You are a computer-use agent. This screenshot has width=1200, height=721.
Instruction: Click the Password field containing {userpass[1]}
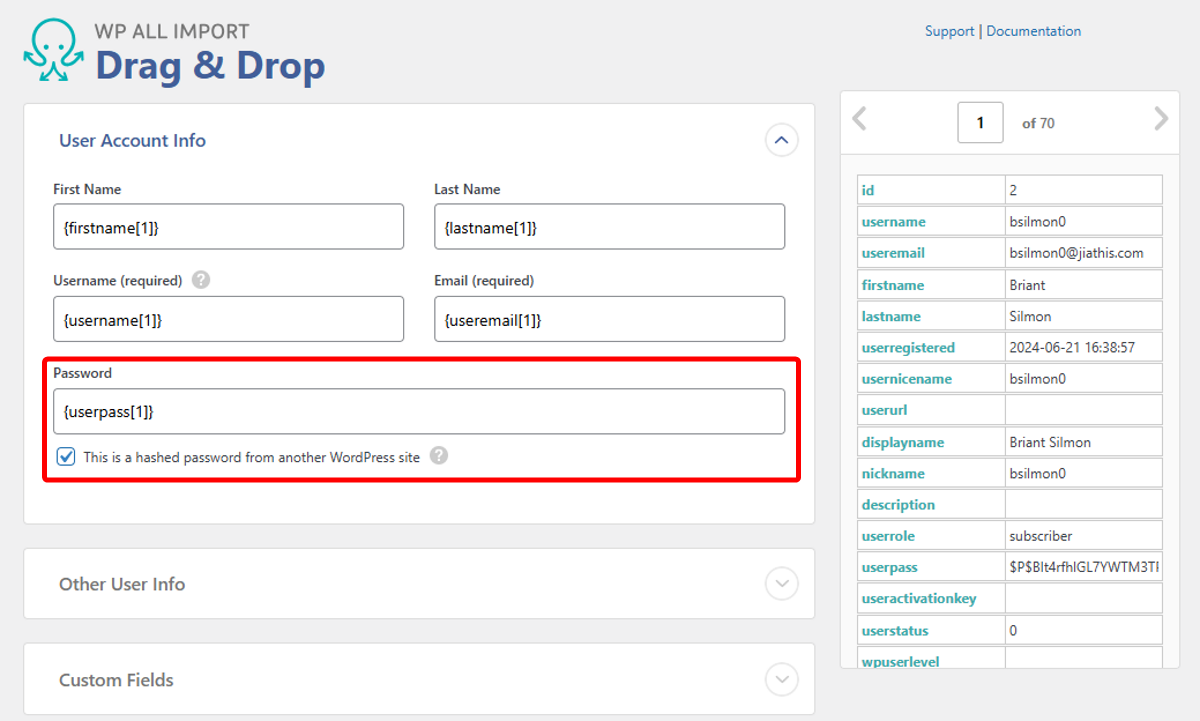(x=419, y=411)
